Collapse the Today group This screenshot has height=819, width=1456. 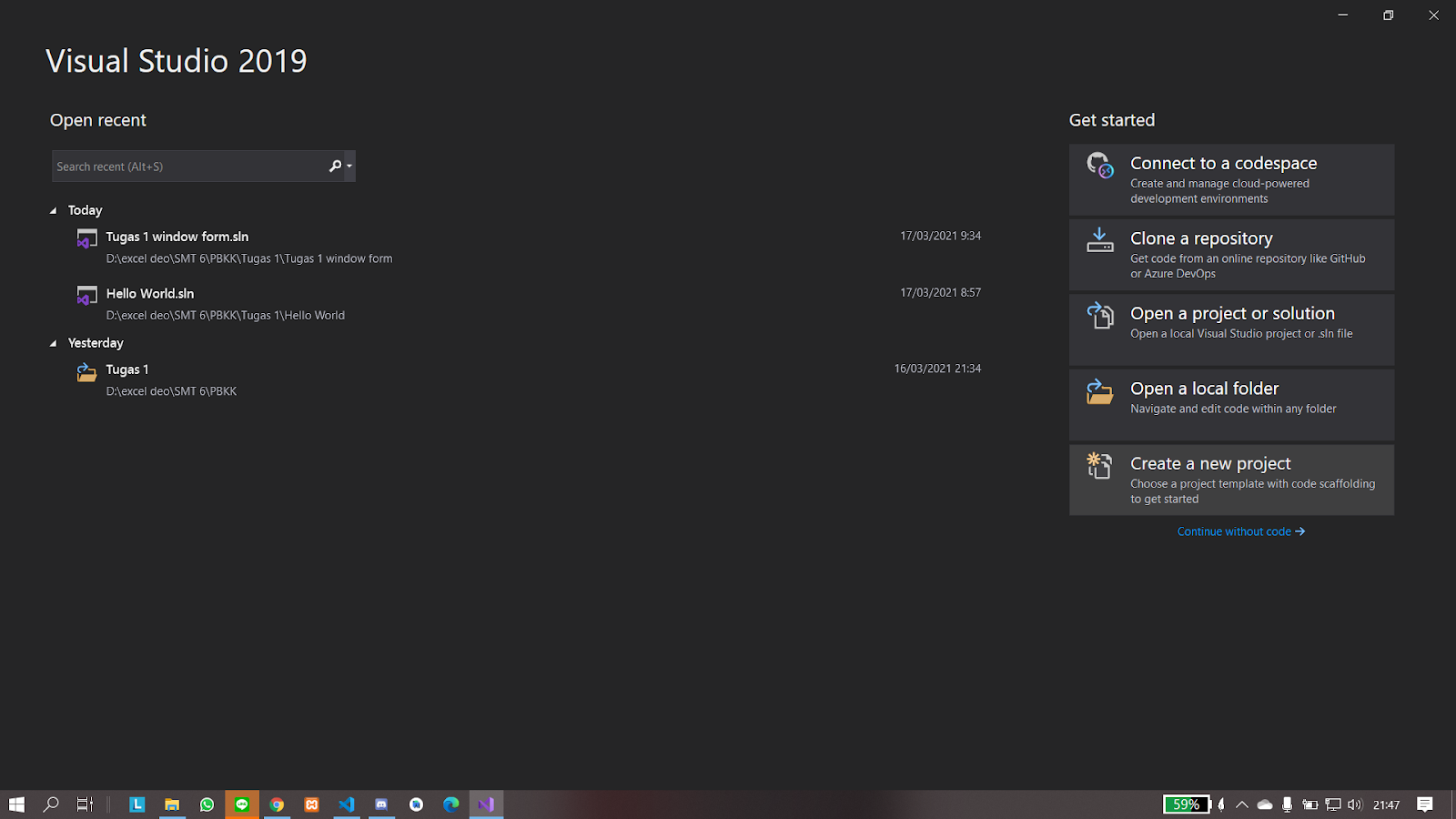point(53,210)
